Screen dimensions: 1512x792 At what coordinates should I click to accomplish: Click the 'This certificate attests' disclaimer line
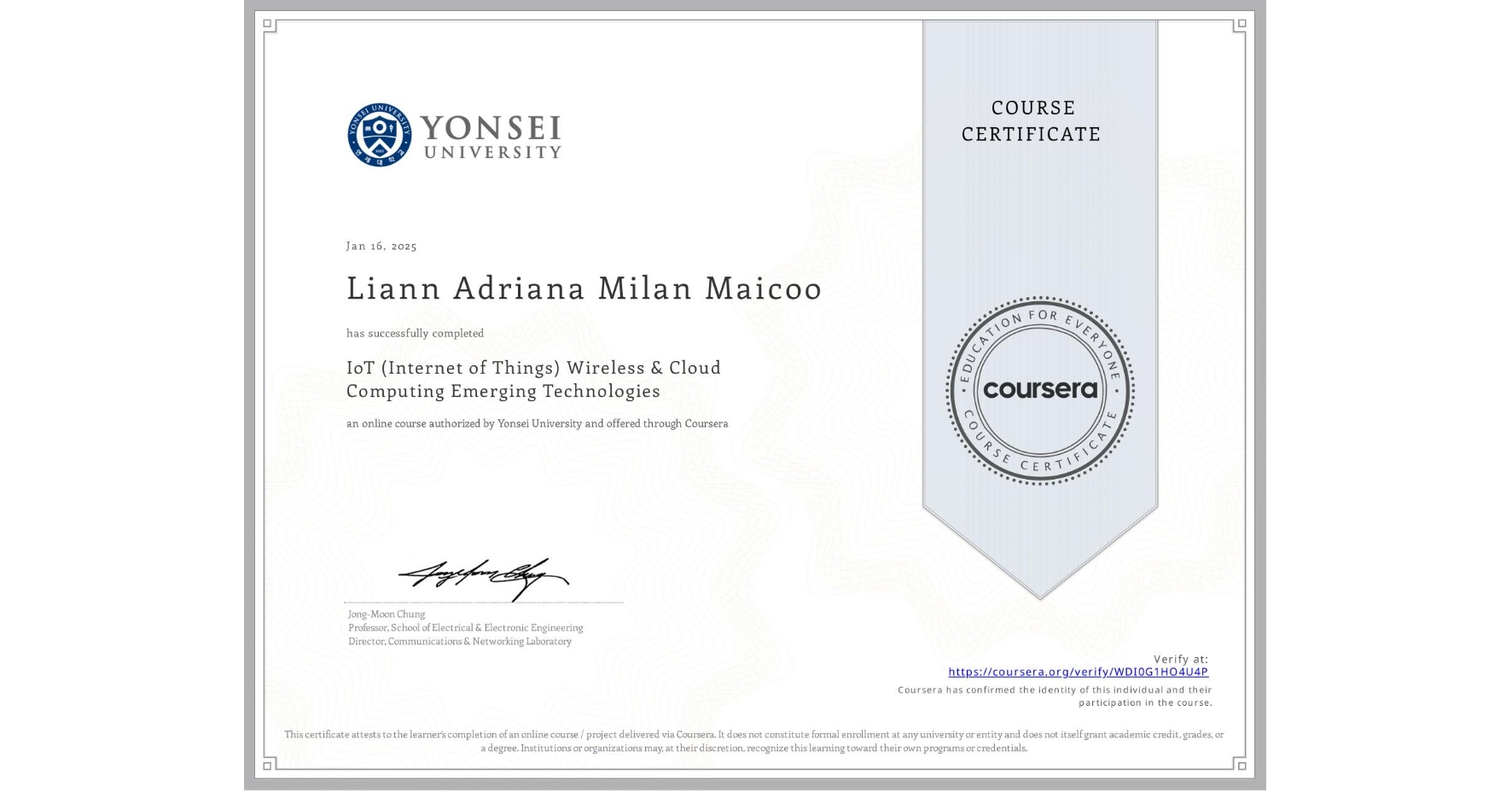pyautogui.click(x=753, y=734)
